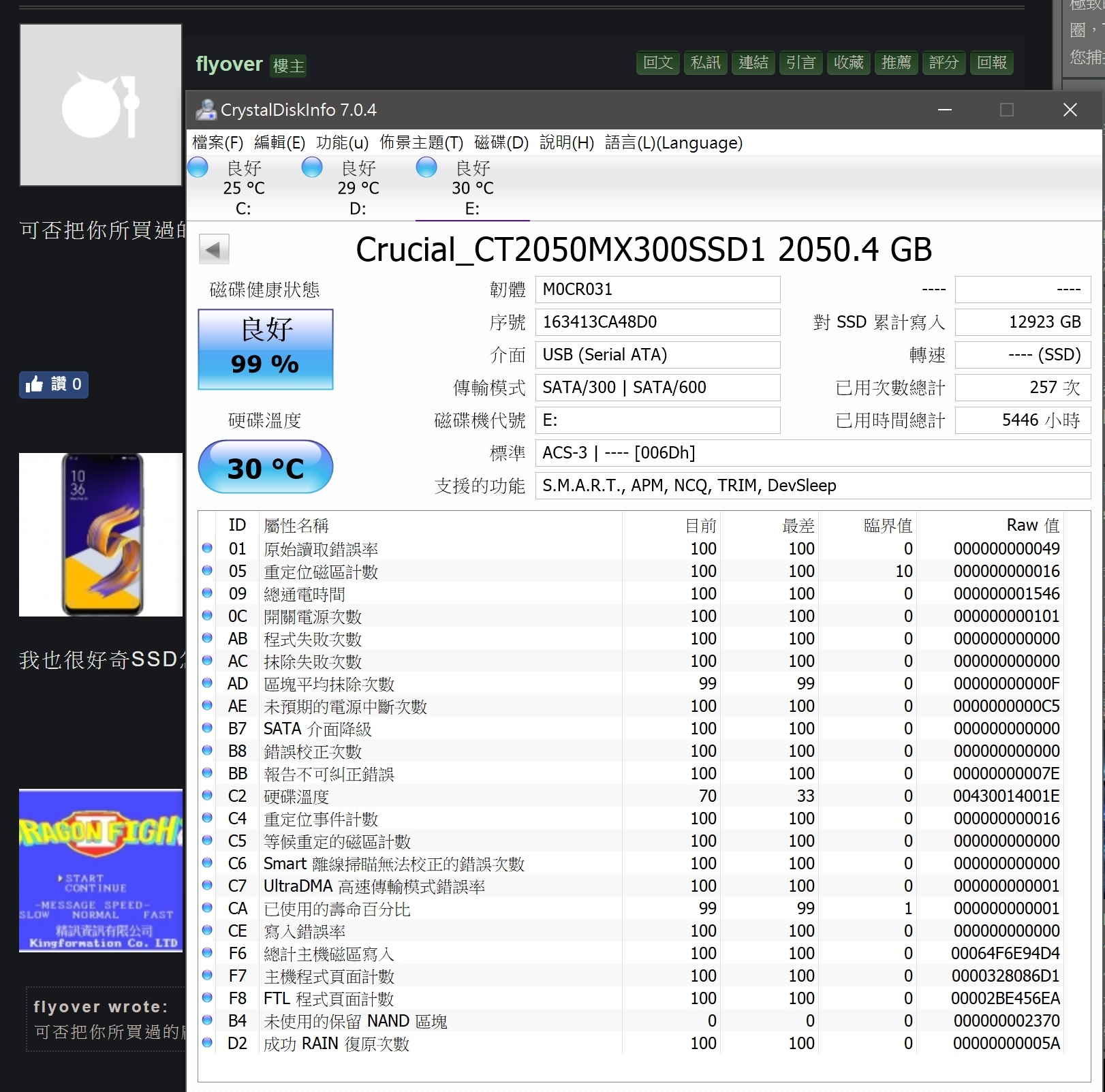Click the standard field ACS-3

click(813, 453)
